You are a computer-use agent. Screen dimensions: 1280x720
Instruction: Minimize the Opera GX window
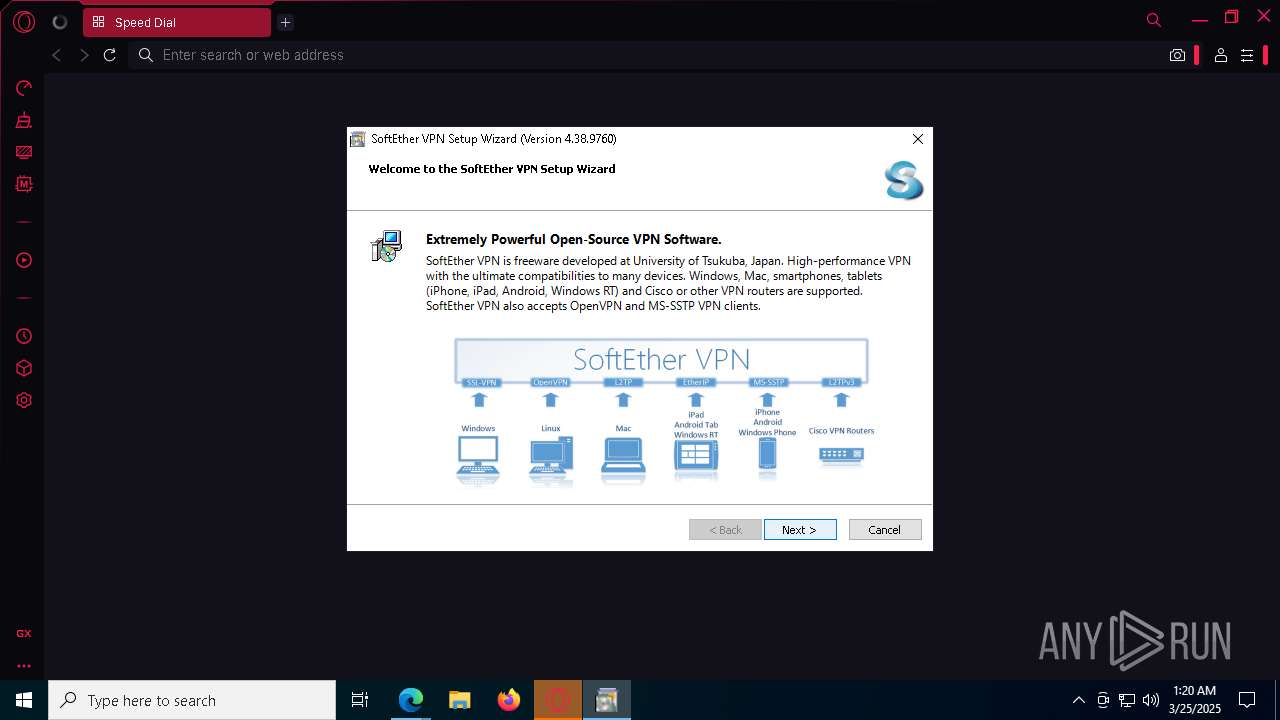1200,19
